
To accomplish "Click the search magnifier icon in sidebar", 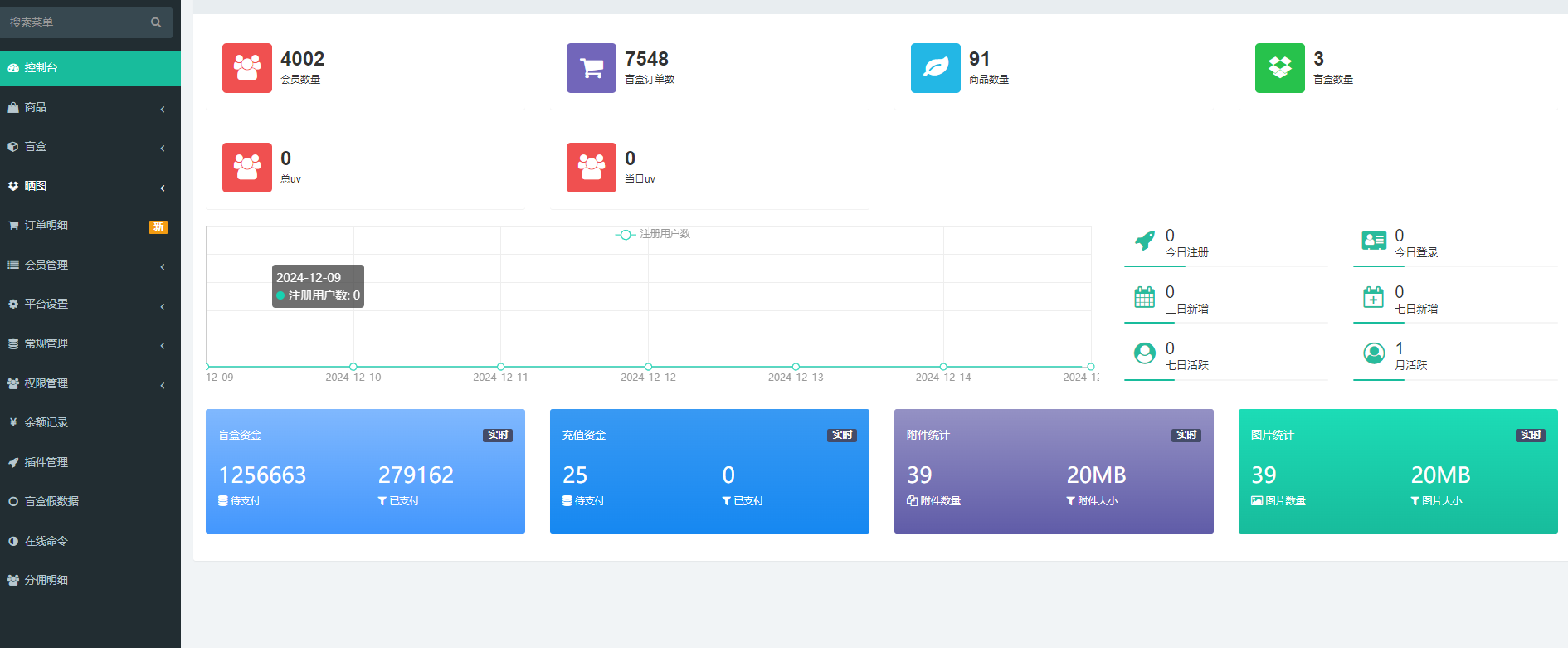I will coord(156,22).
